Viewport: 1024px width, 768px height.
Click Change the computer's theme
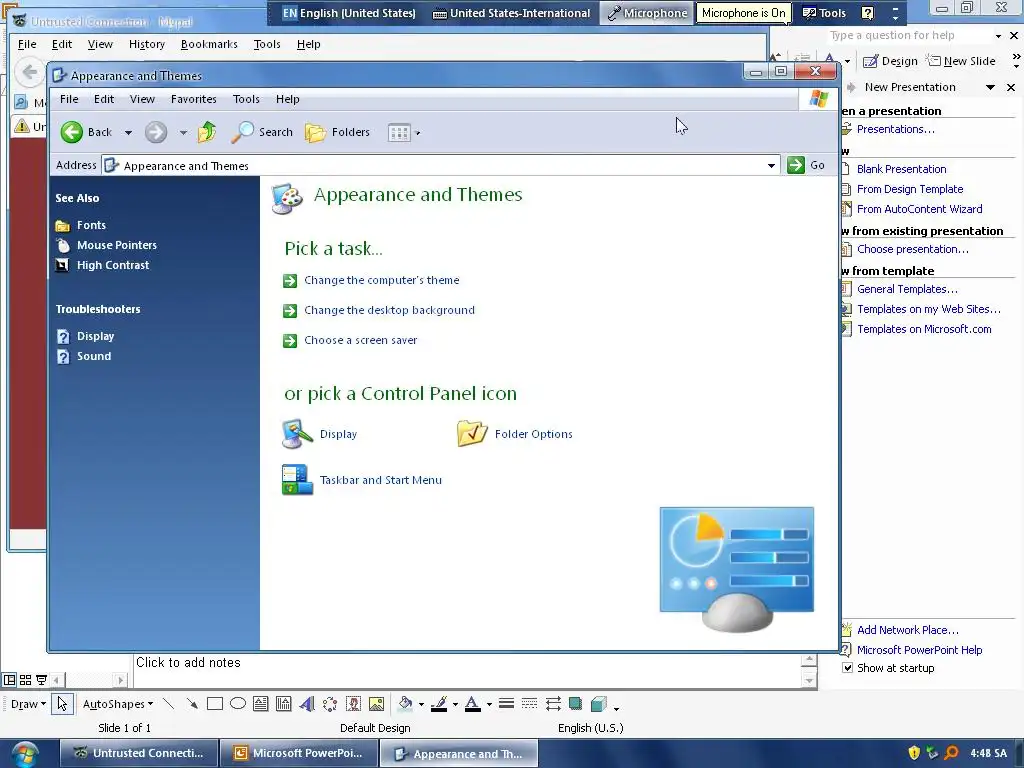[x=381, y=280]
